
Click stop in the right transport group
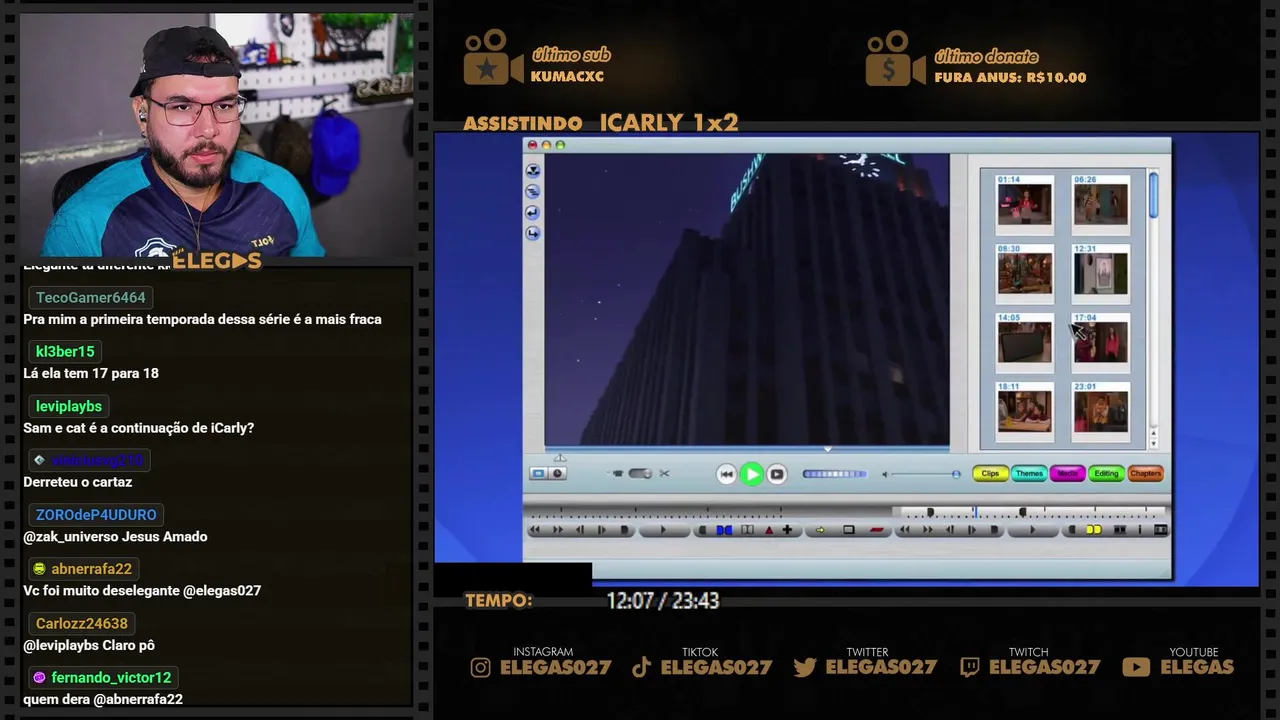(x=994, y=530)
